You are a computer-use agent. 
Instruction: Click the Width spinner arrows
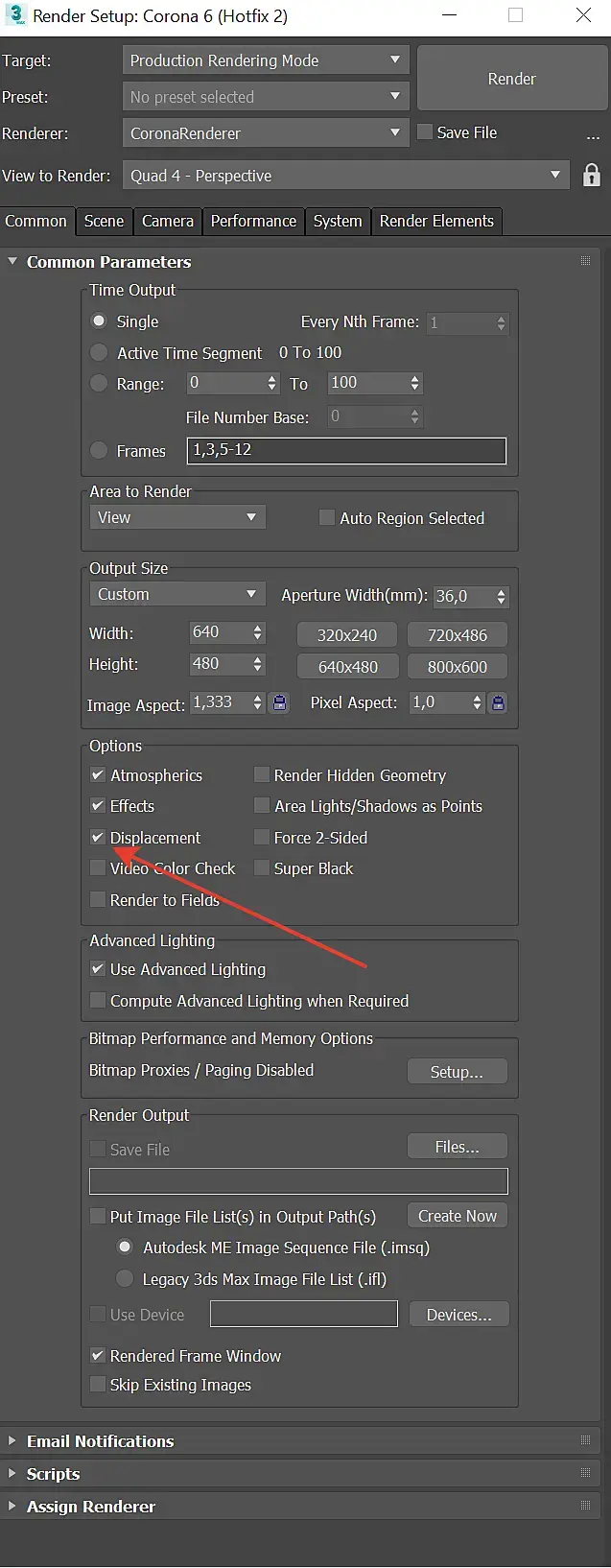(x=257, y=632)
